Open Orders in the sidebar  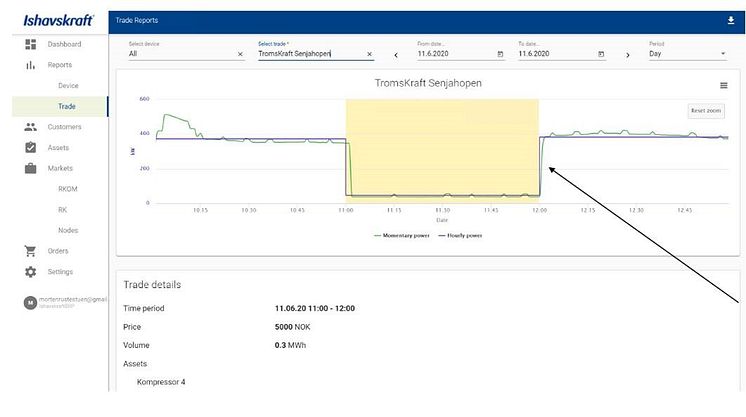60,251
